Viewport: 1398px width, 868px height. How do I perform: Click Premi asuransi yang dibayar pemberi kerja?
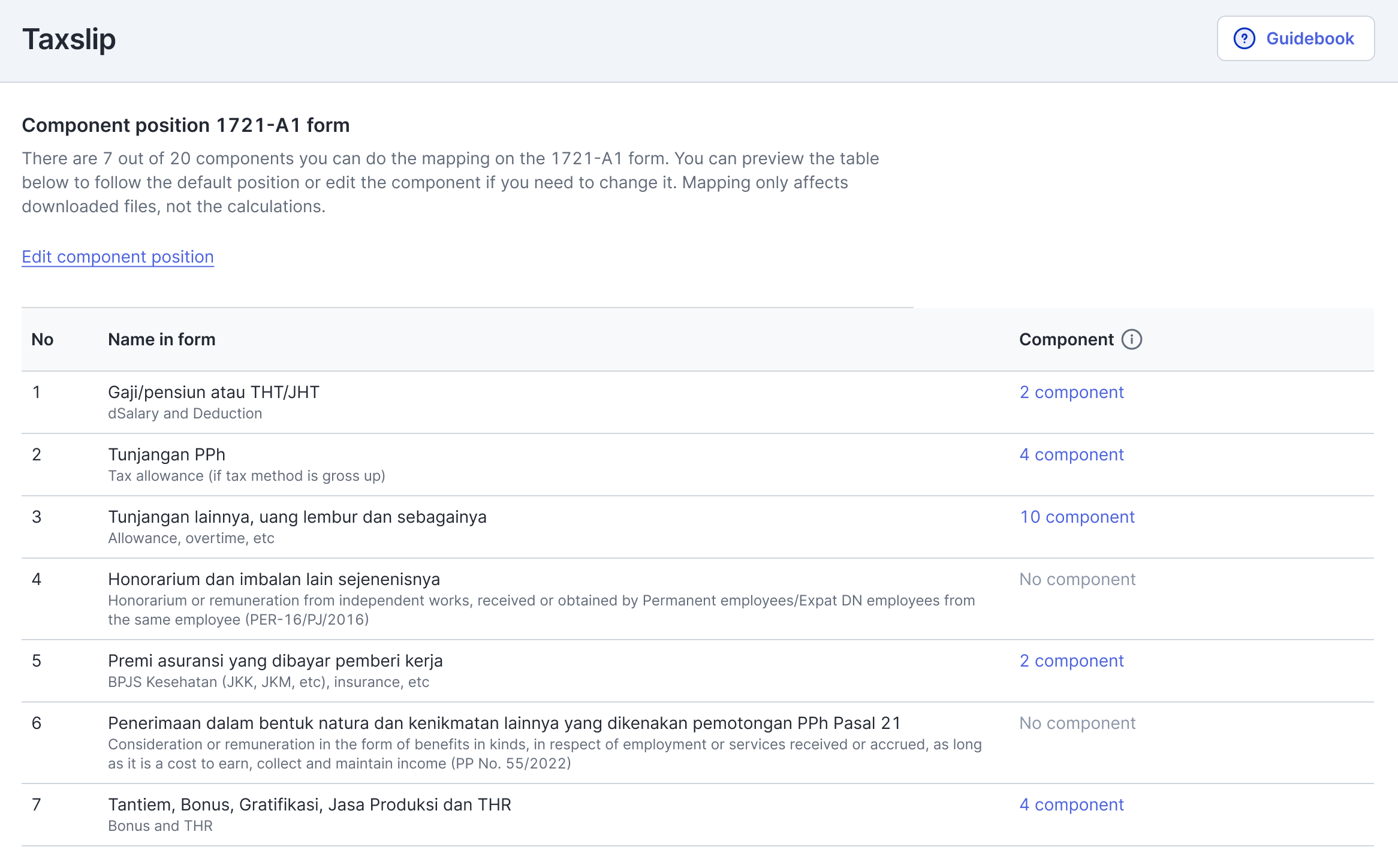275,661
